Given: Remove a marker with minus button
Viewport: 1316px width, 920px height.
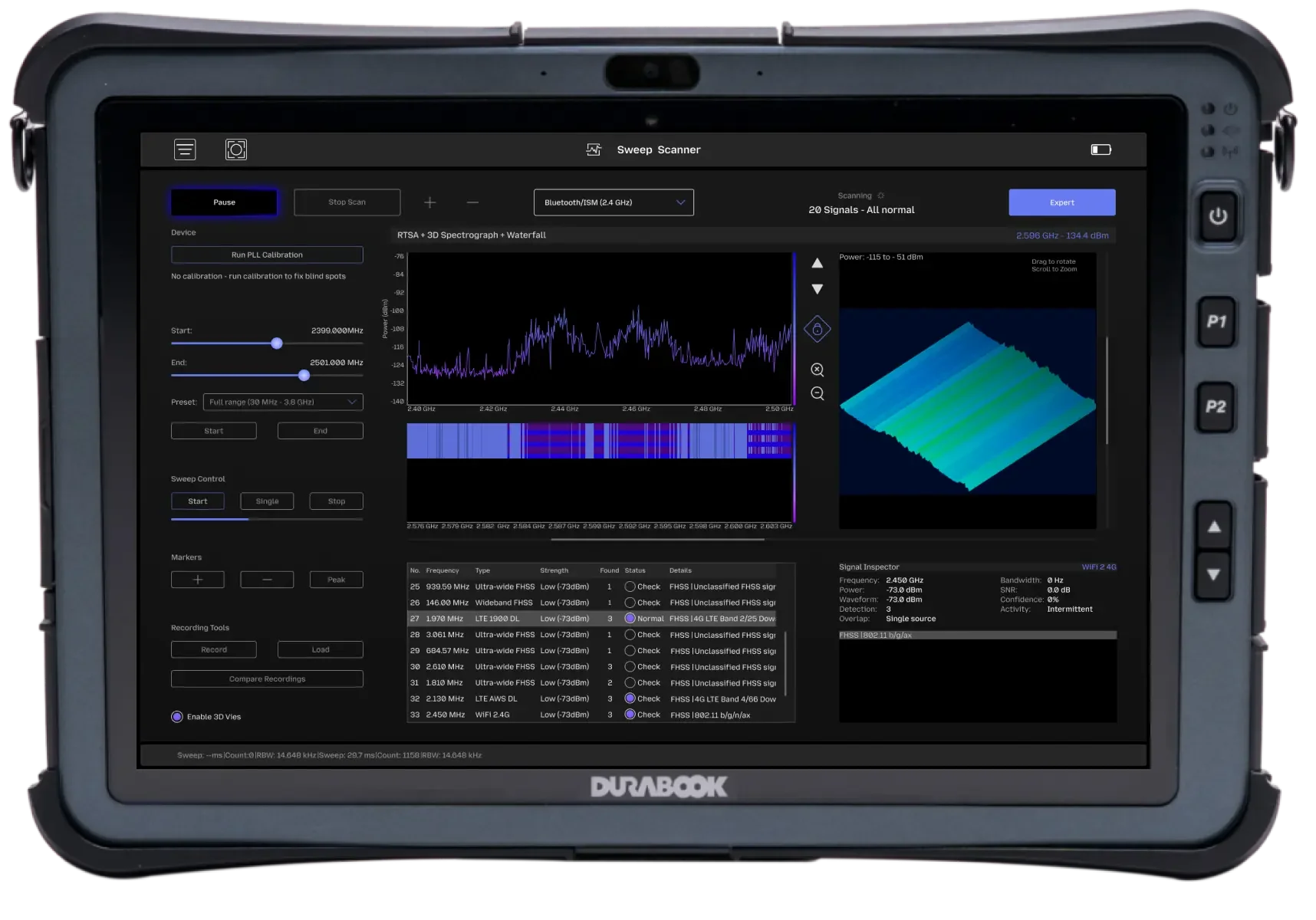Looking at the screenshot, I should 267,580.
